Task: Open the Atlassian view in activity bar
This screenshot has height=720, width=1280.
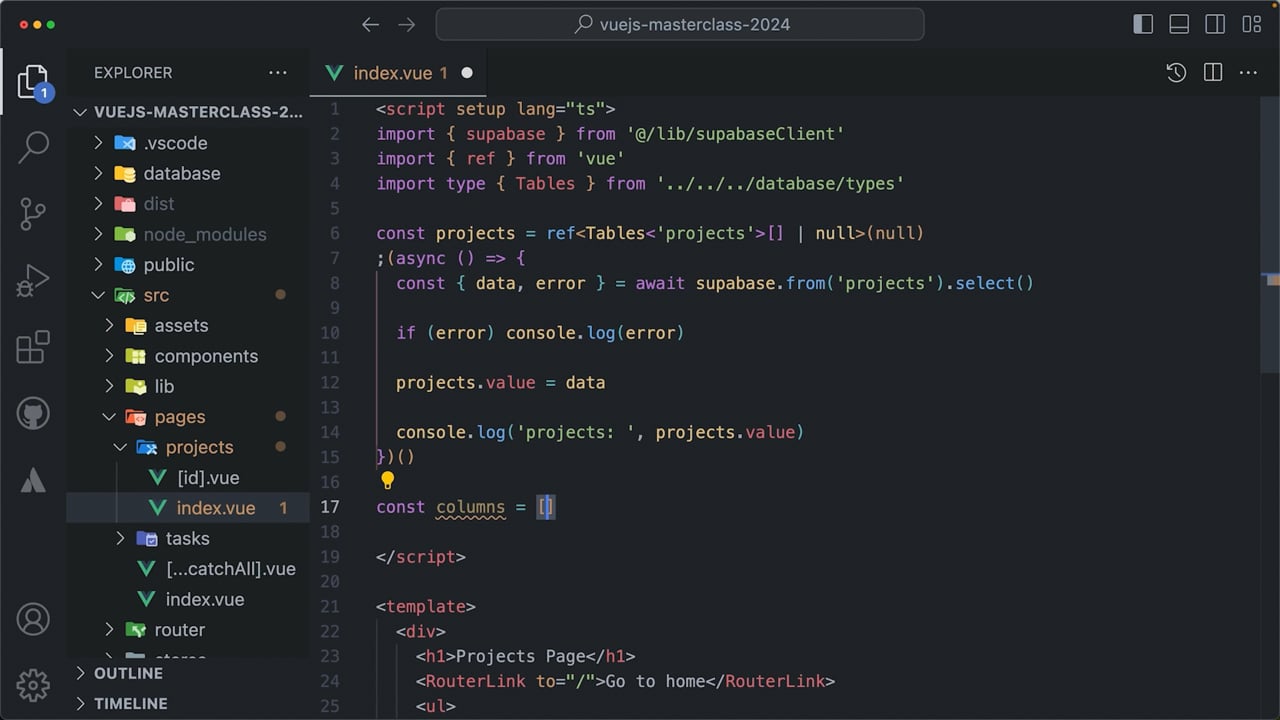Action: pos(33,480)
